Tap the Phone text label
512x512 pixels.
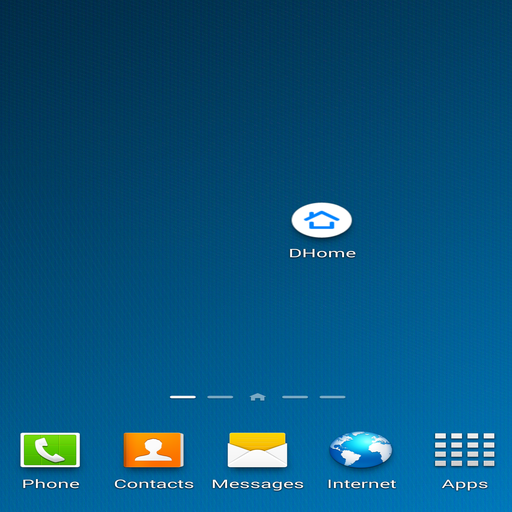pos(51,484)
